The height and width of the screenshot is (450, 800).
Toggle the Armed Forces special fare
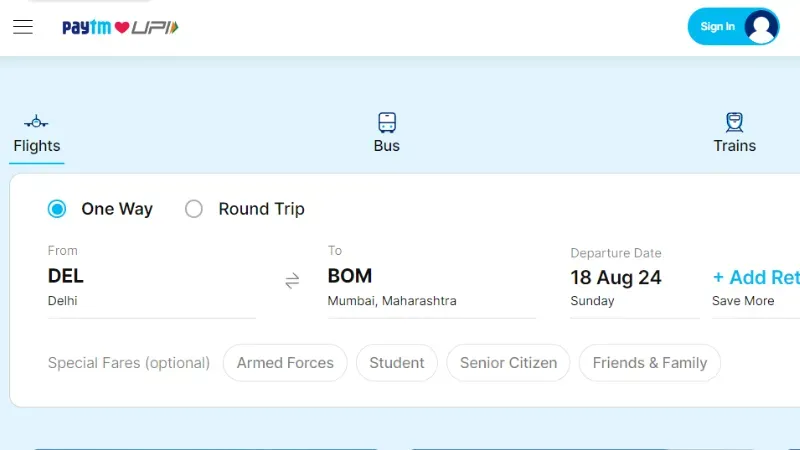coord(285,363)
